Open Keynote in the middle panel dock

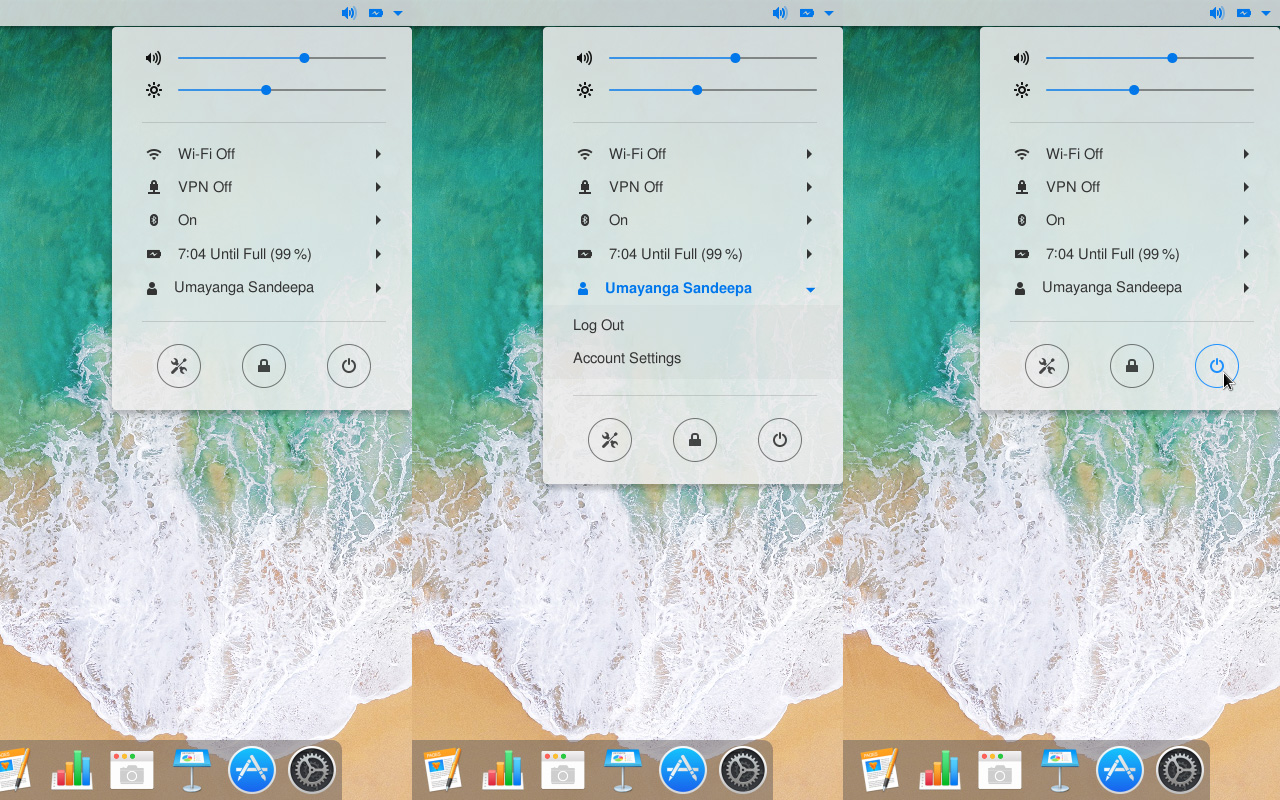pyautogui.click(x=621, y=770)
